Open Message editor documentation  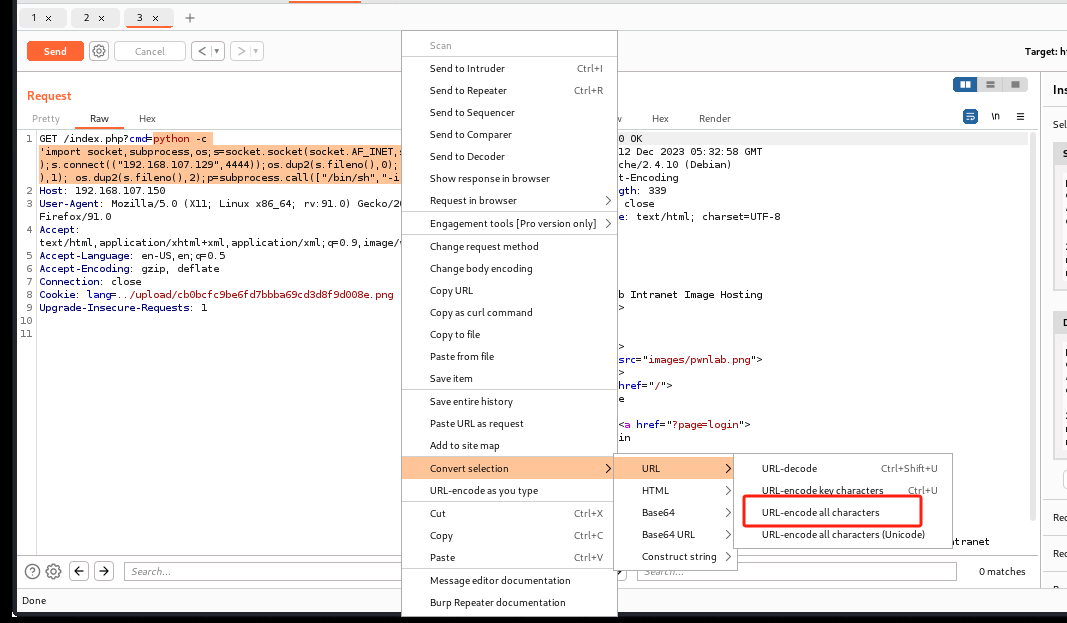pos(510,581)
